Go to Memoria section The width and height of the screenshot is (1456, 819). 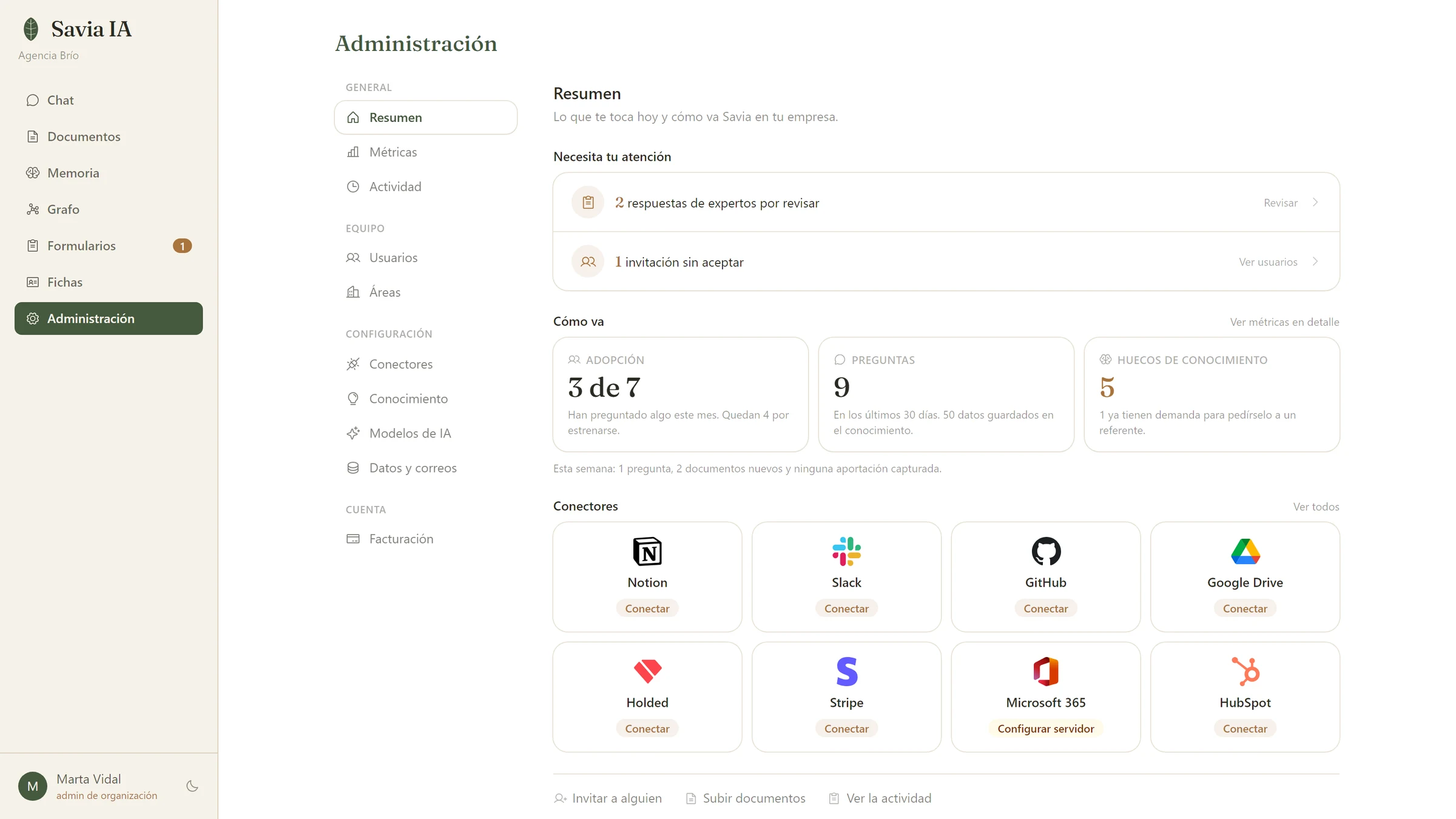coord(109,173)
